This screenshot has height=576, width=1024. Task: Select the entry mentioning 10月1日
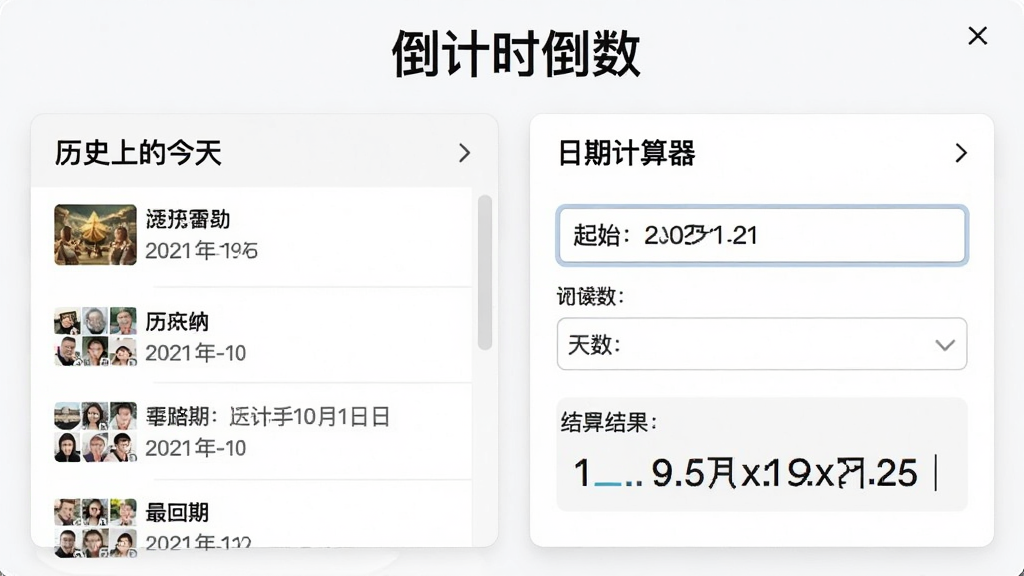click(267, 417)
